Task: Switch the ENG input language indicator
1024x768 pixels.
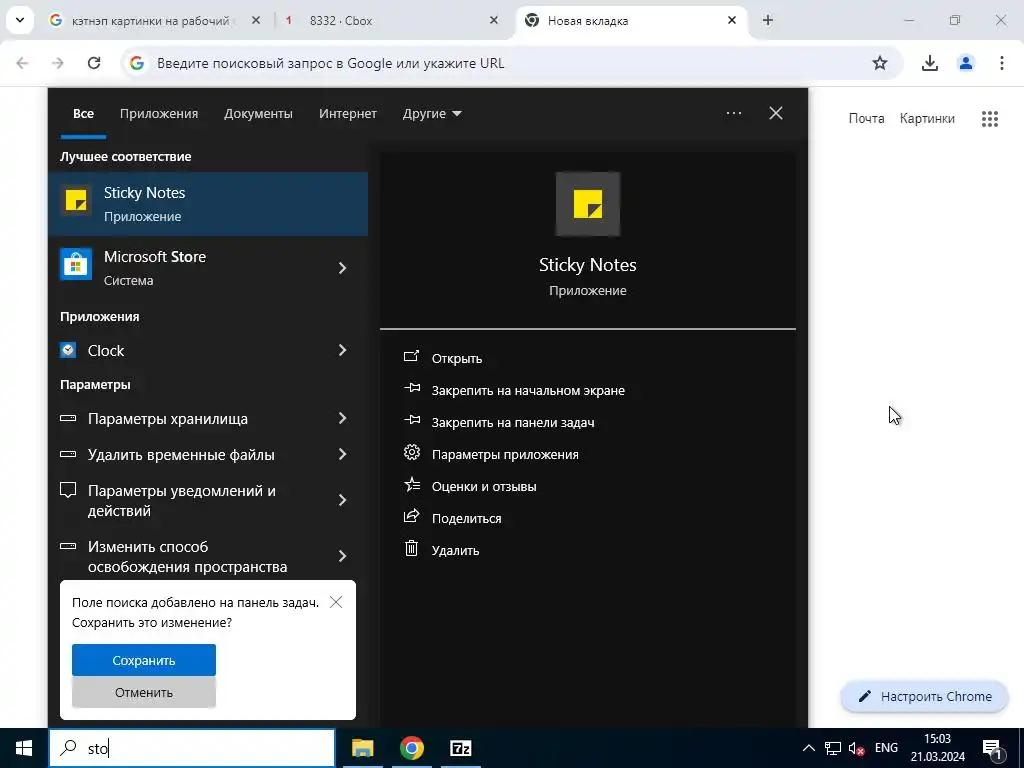Action: pyautogui.click(x=886, y=748)
